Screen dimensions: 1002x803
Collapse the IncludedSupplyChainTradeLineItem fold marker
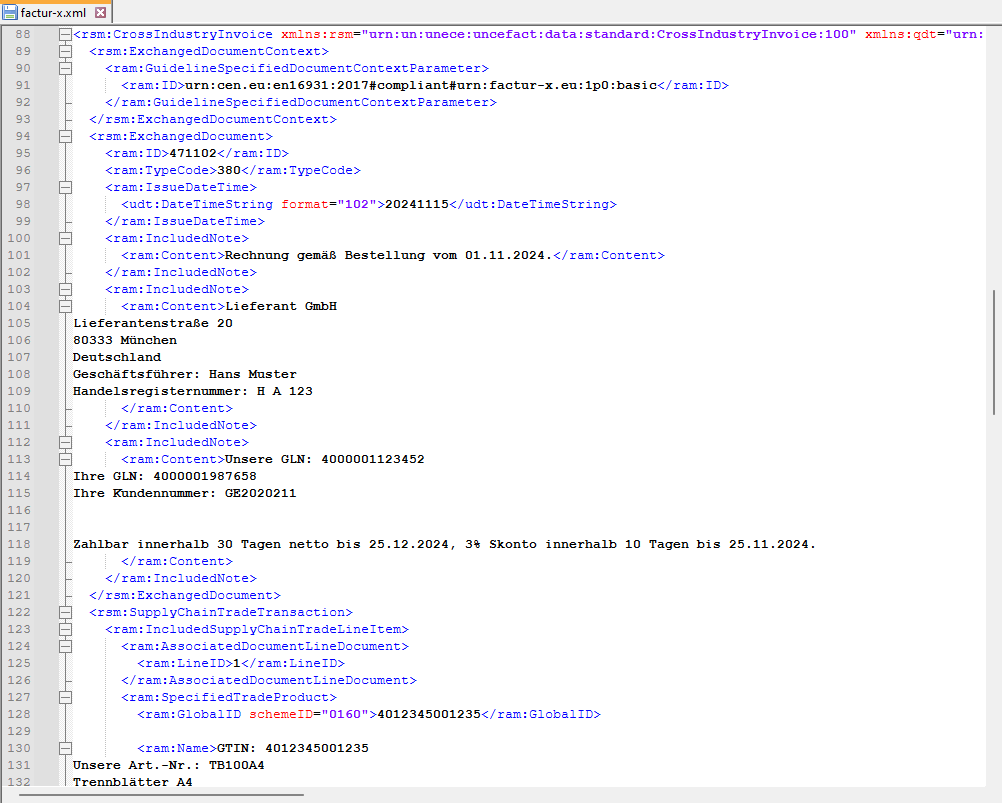pyautogui.click(x=65, y=628)
